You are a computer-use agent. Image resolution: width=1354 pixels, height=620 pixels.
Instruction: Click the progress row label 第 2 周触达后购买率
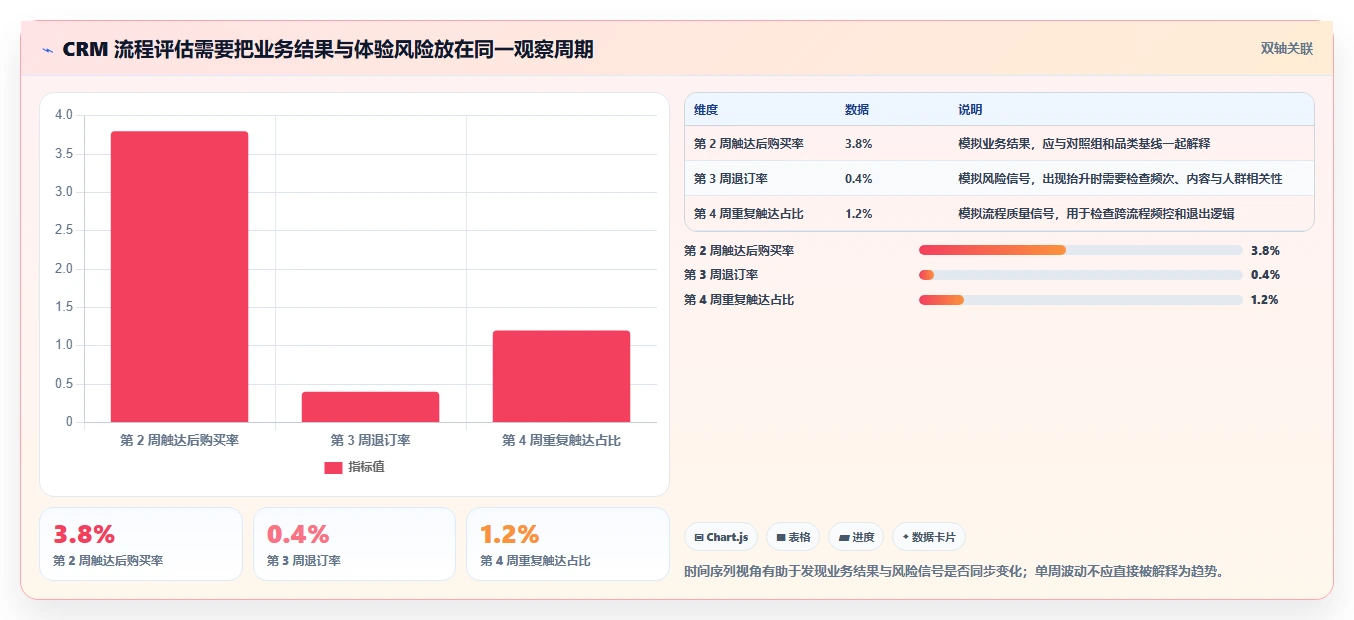pyautogui.click(x=739, y=251)
